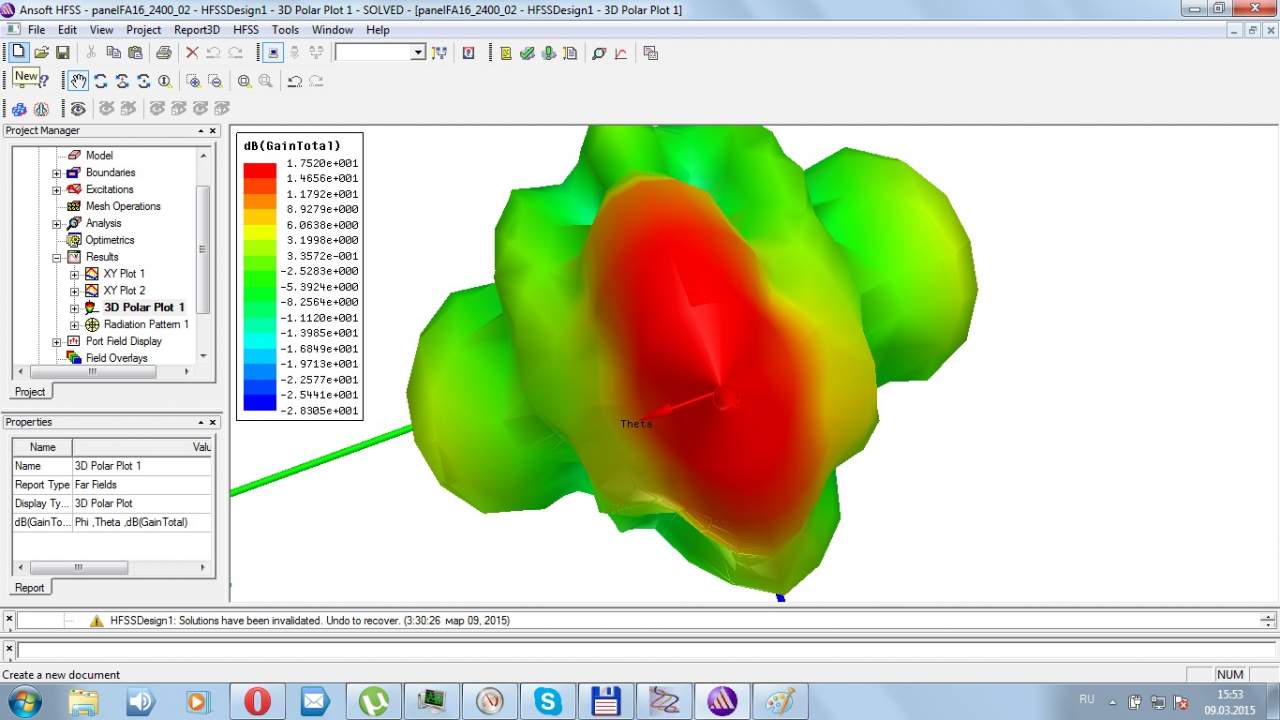Click the Paste clipboard icon
Screen dimensions: 1280x720
(134, 53)
